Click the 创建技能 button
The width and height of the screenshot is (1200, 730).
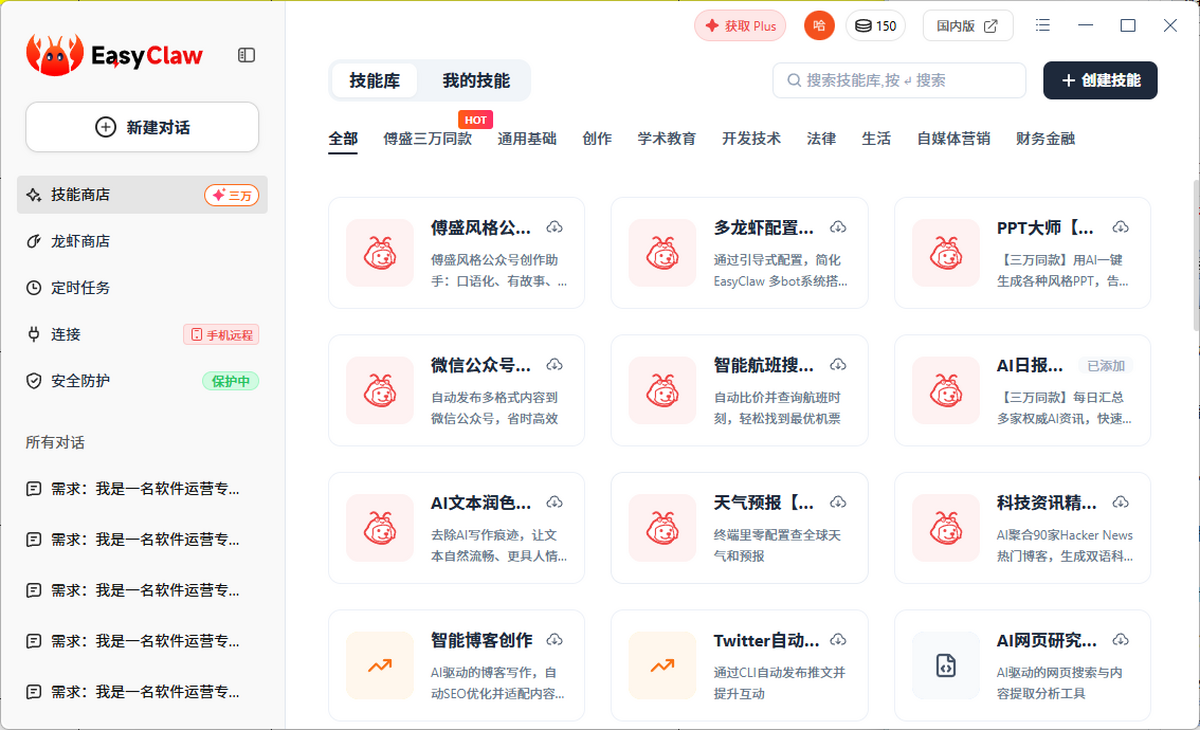1100,81
